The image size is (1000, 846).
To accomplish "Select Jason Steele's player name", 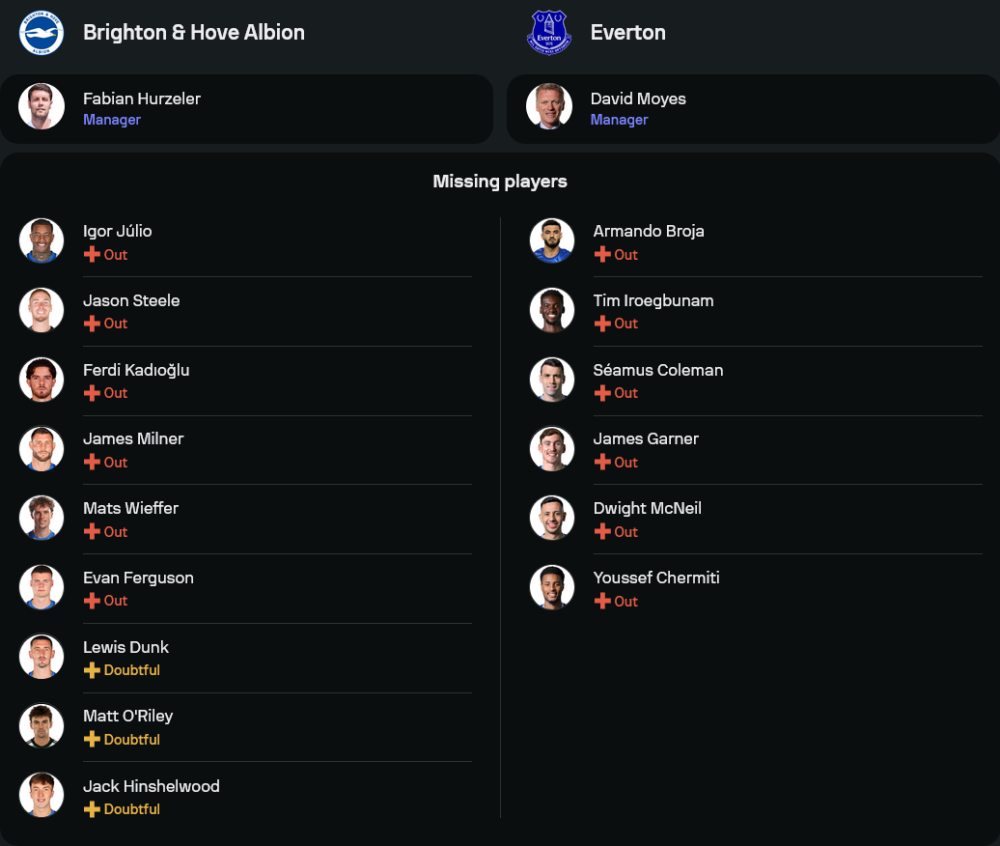I will click(131, 300).
